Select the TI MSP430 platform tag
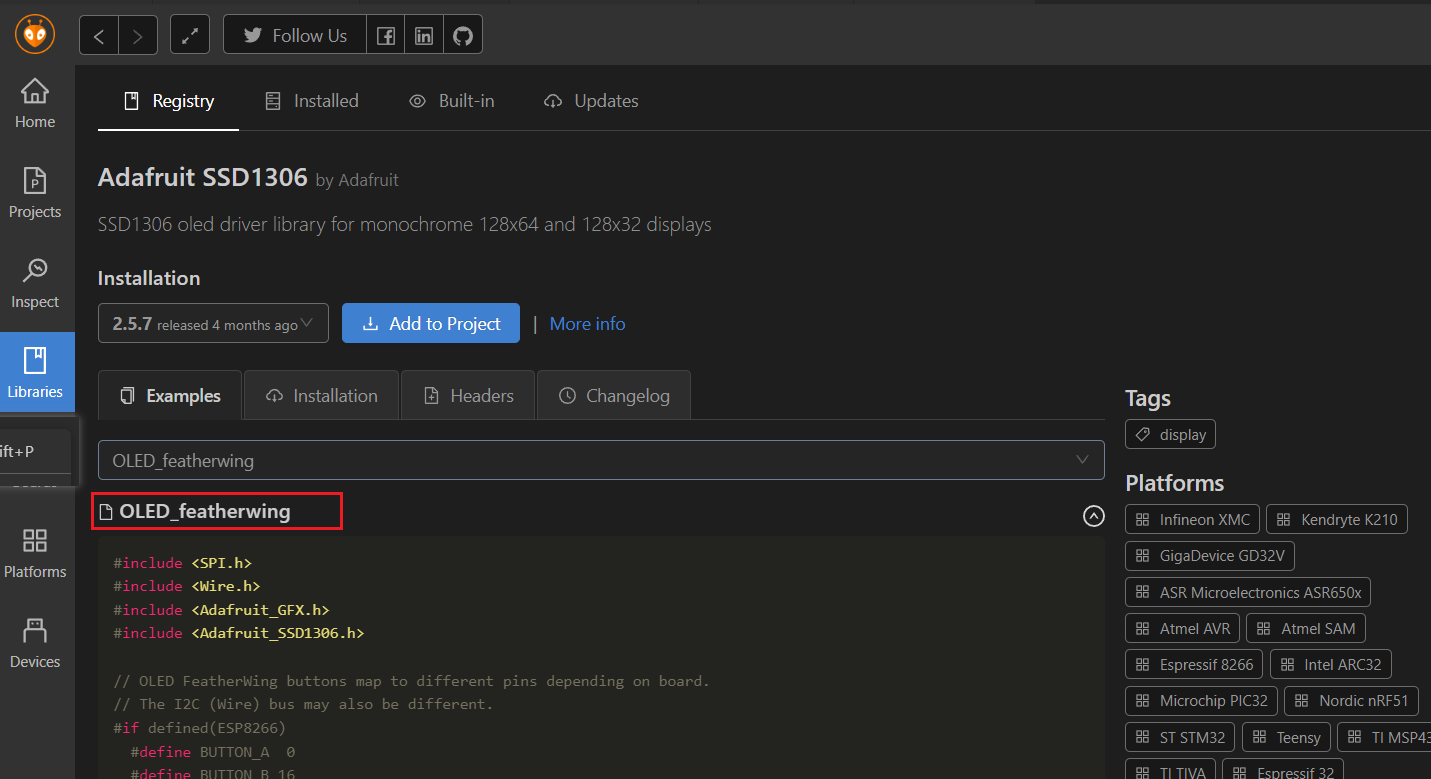 (1384, 738)
